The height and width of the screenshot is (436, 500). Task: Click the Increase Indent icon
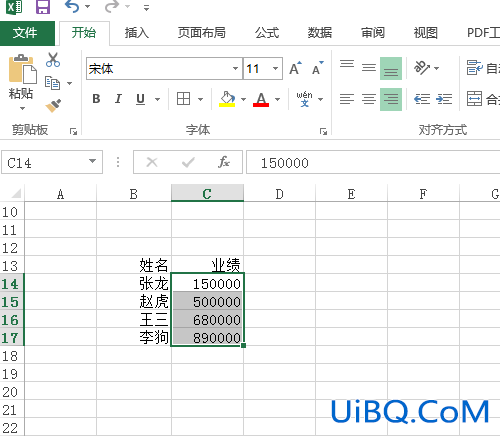tap(444, 99)
